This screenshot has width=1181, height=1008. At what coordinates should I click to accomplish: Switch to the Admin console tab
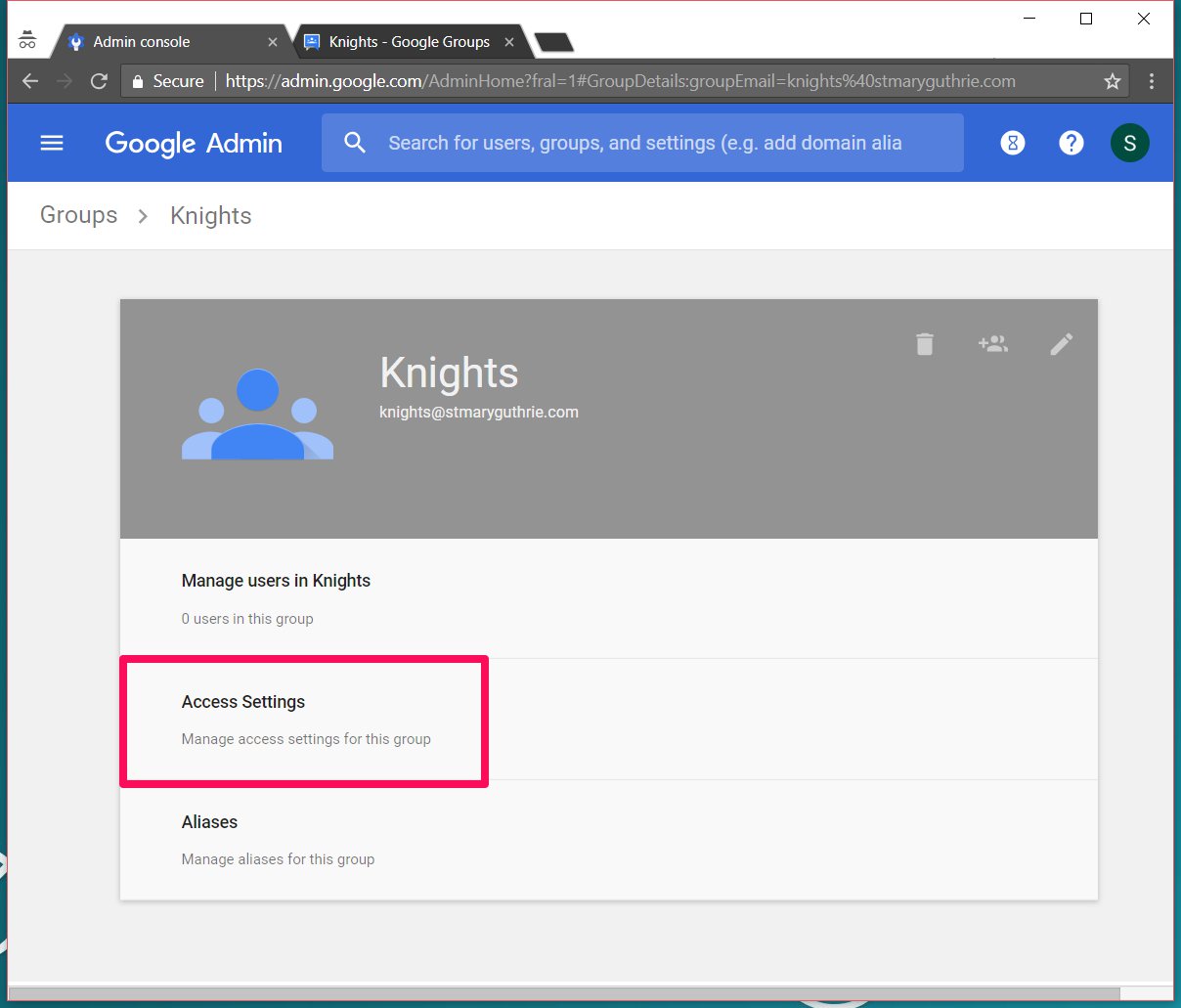pos(171,42)
